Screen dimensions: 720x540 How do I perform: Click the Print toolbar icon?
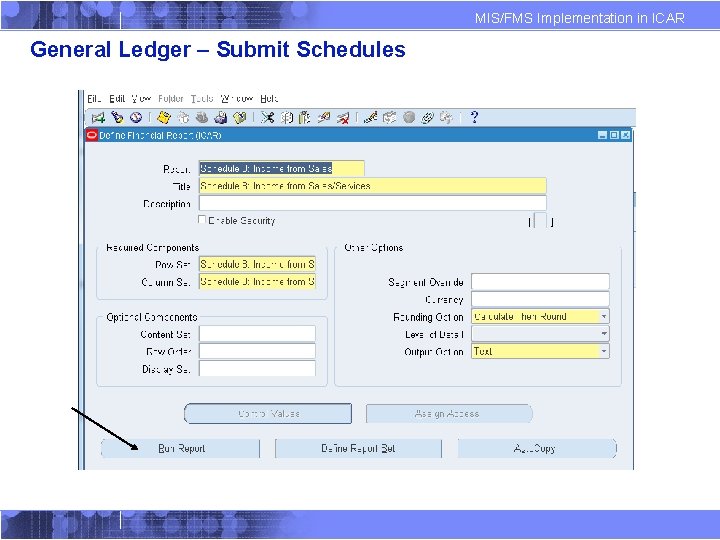point(220,118)
